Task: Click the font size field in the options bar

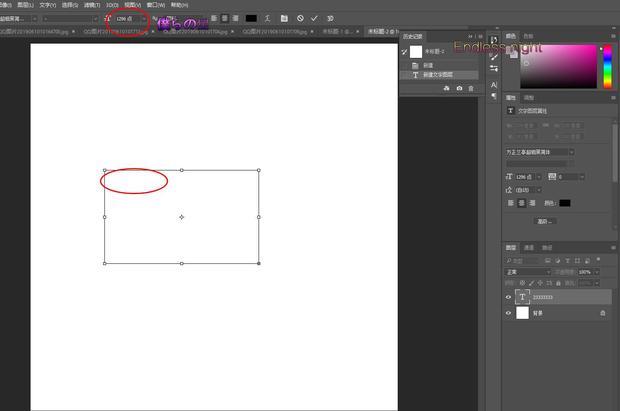Action: coord(124,18)
